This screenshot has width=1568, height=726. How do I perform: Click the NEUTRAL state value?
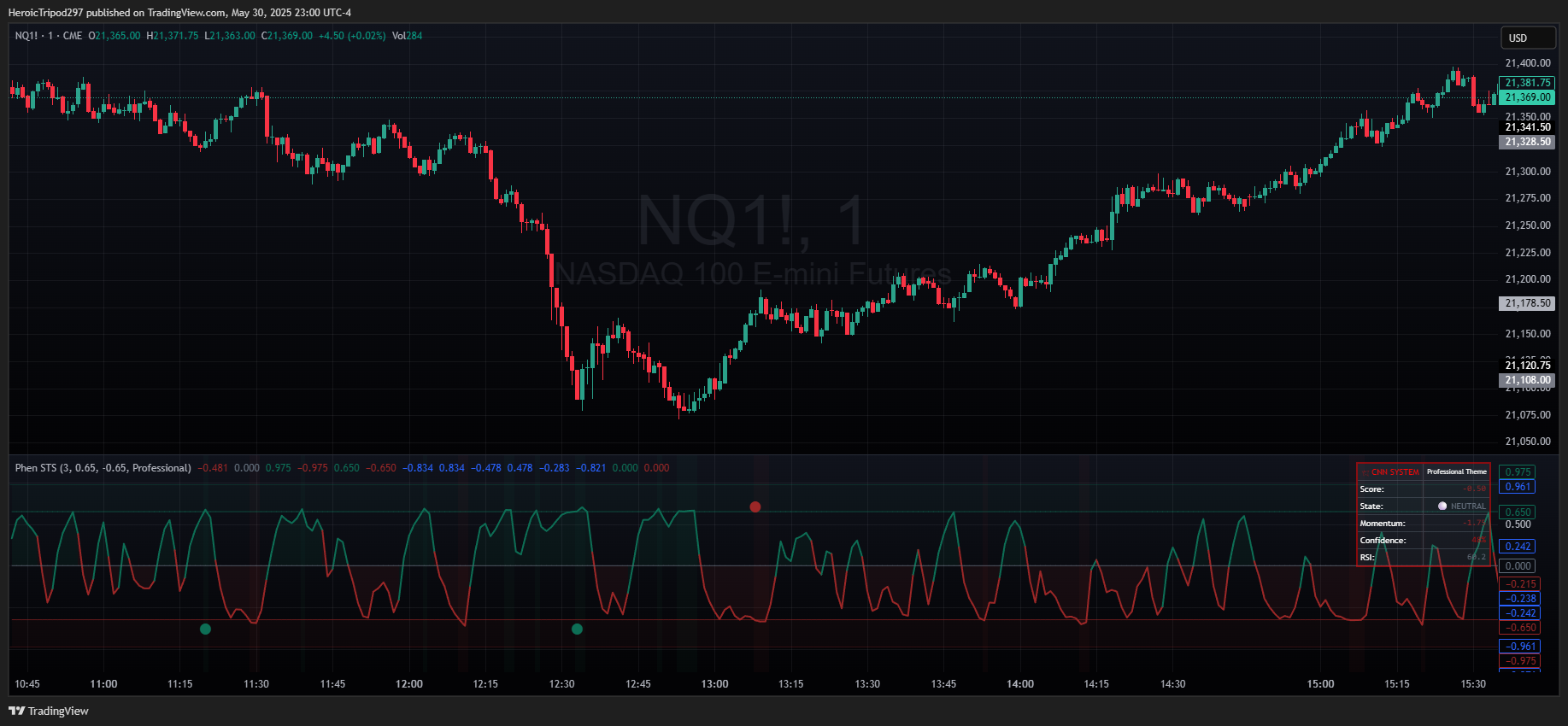click(1468, 506)
